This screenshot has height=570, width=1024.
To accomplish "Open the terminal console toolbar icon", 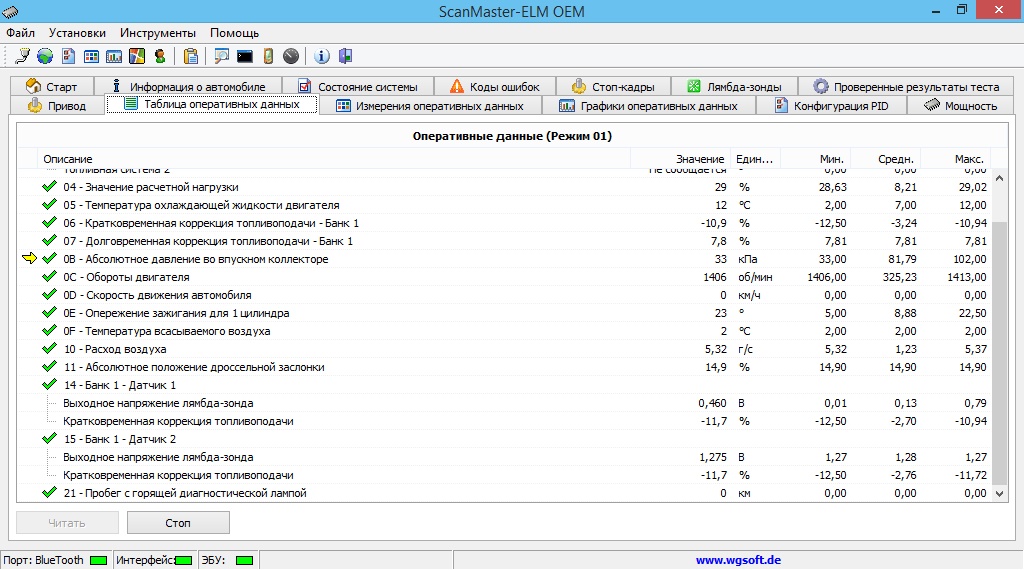I will tap(244, 56).
